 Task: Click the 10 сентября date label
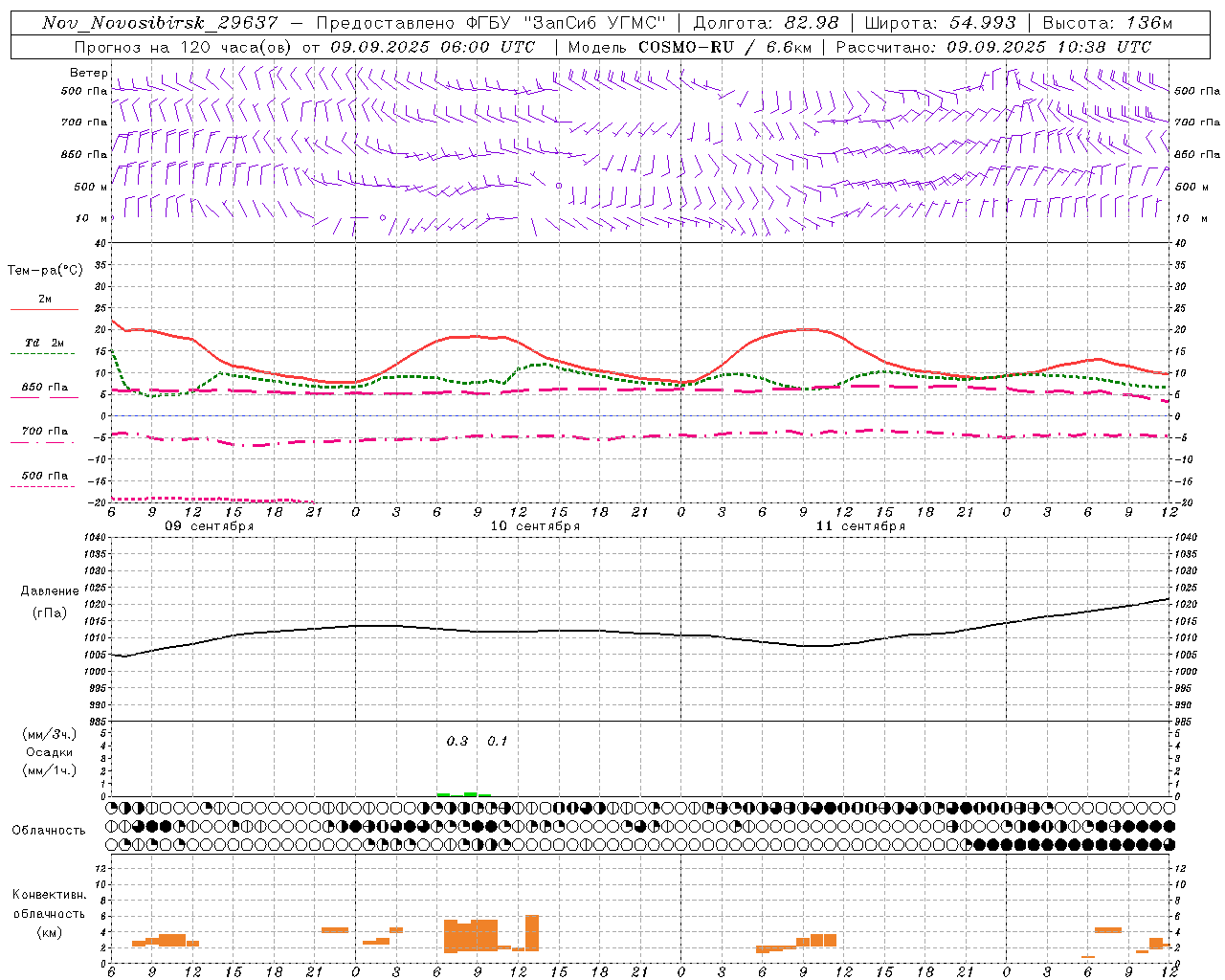(535, 526)
